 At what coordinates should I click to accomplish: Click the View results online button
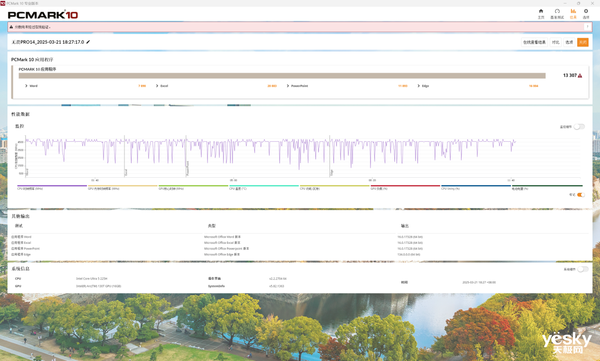(x=534, y=42)
